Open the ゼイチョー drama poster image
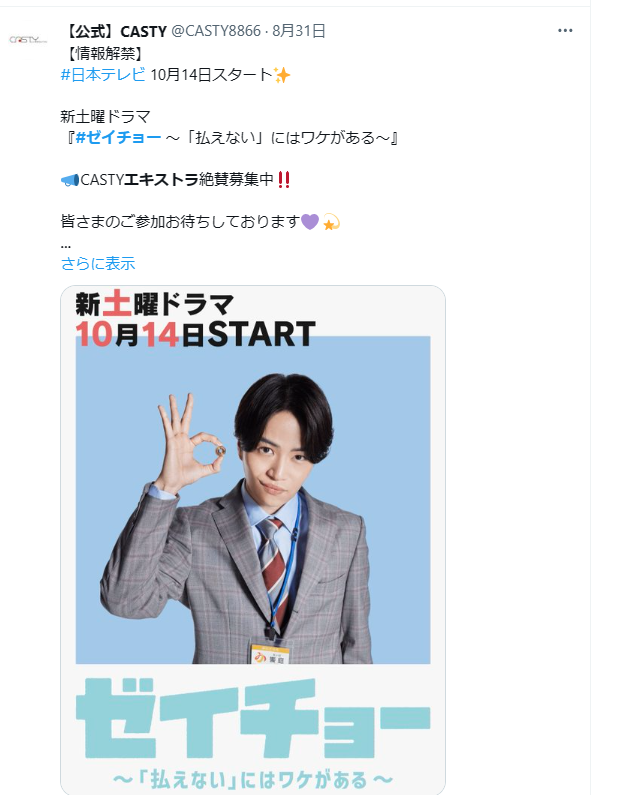The height and width of the screenshot is (795, 632). [x=253, y=539]
